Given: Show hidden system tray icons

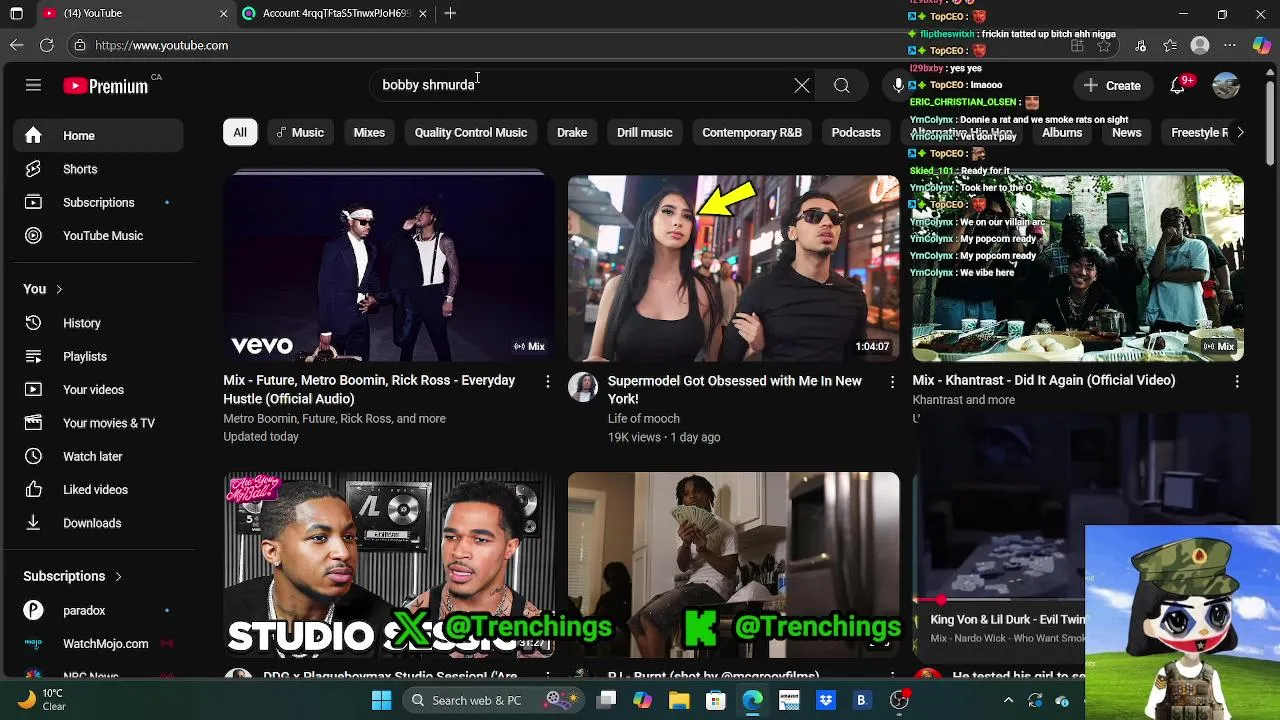Looking at the screenshot, I should [x=1008, y=700].
